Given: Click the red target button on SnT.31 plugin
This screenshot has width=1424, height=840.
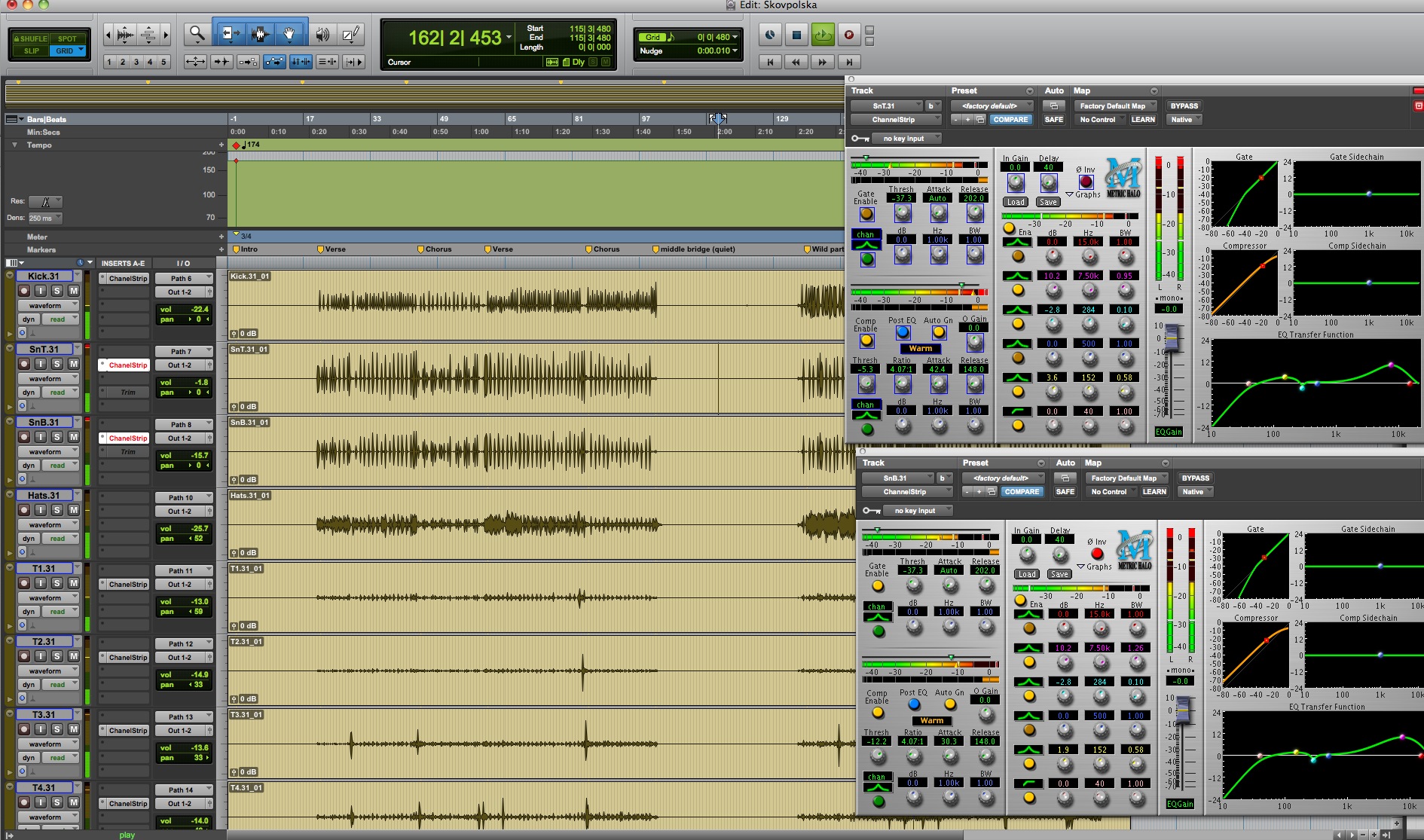Looking at the screenshot, I should (x=1418, y=105).
